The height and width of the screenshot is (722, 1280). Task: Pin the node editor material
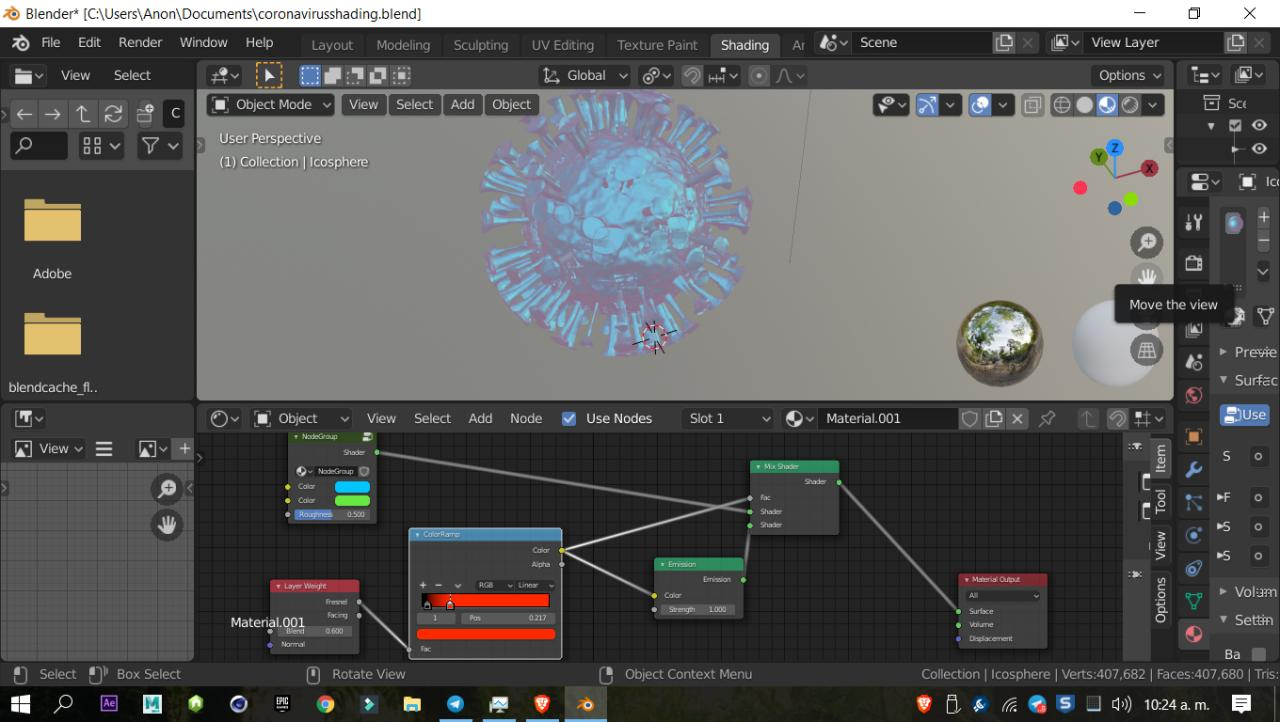[1047, 419]
